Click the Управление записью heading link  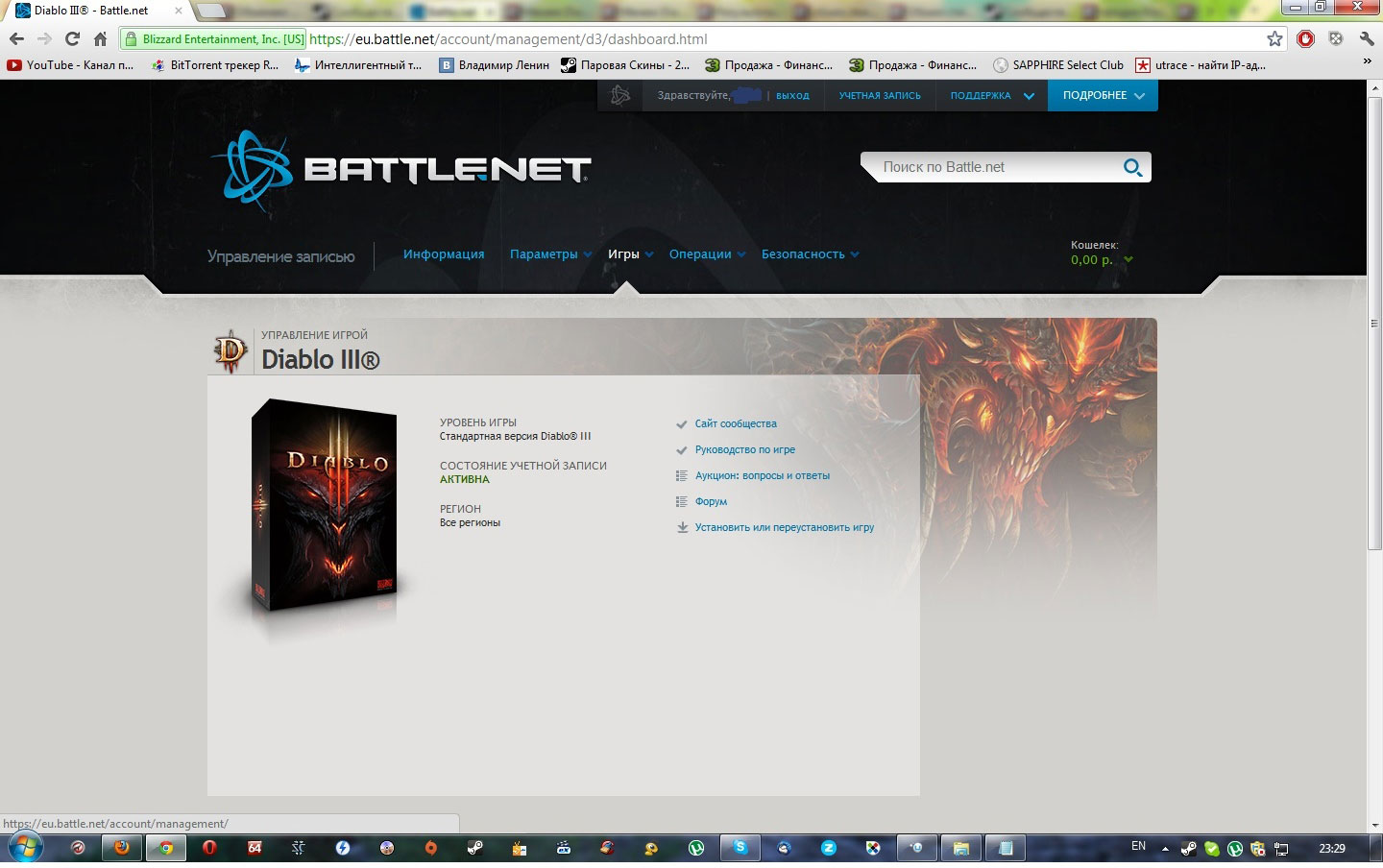(x=281, y=256)
